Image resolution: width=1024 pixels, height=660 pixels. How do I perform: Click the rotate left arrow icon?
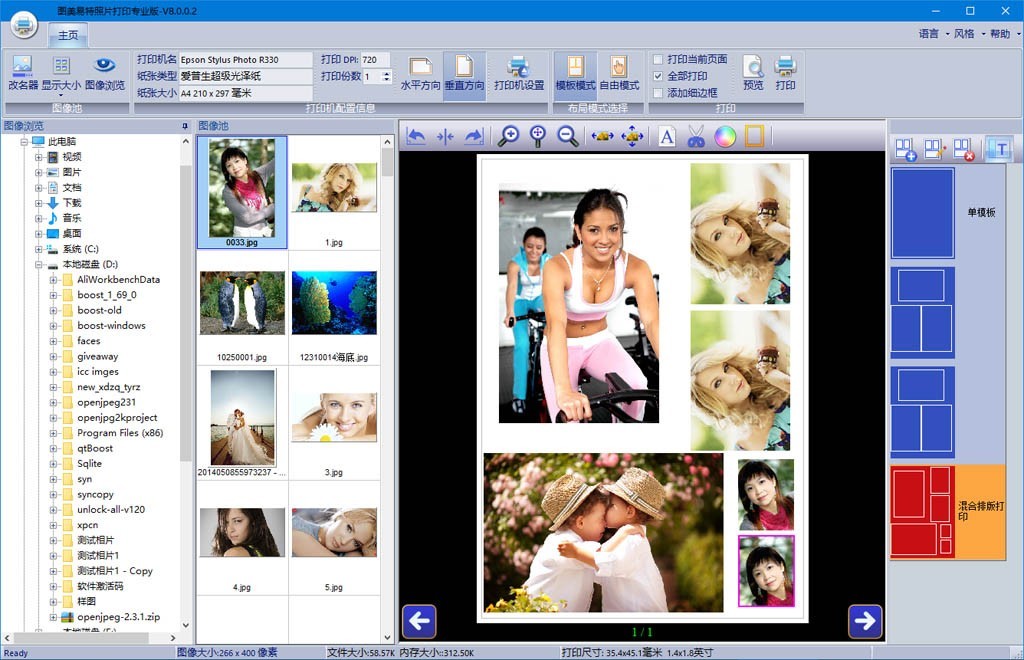pyautogui.click(x=416, y=137)
